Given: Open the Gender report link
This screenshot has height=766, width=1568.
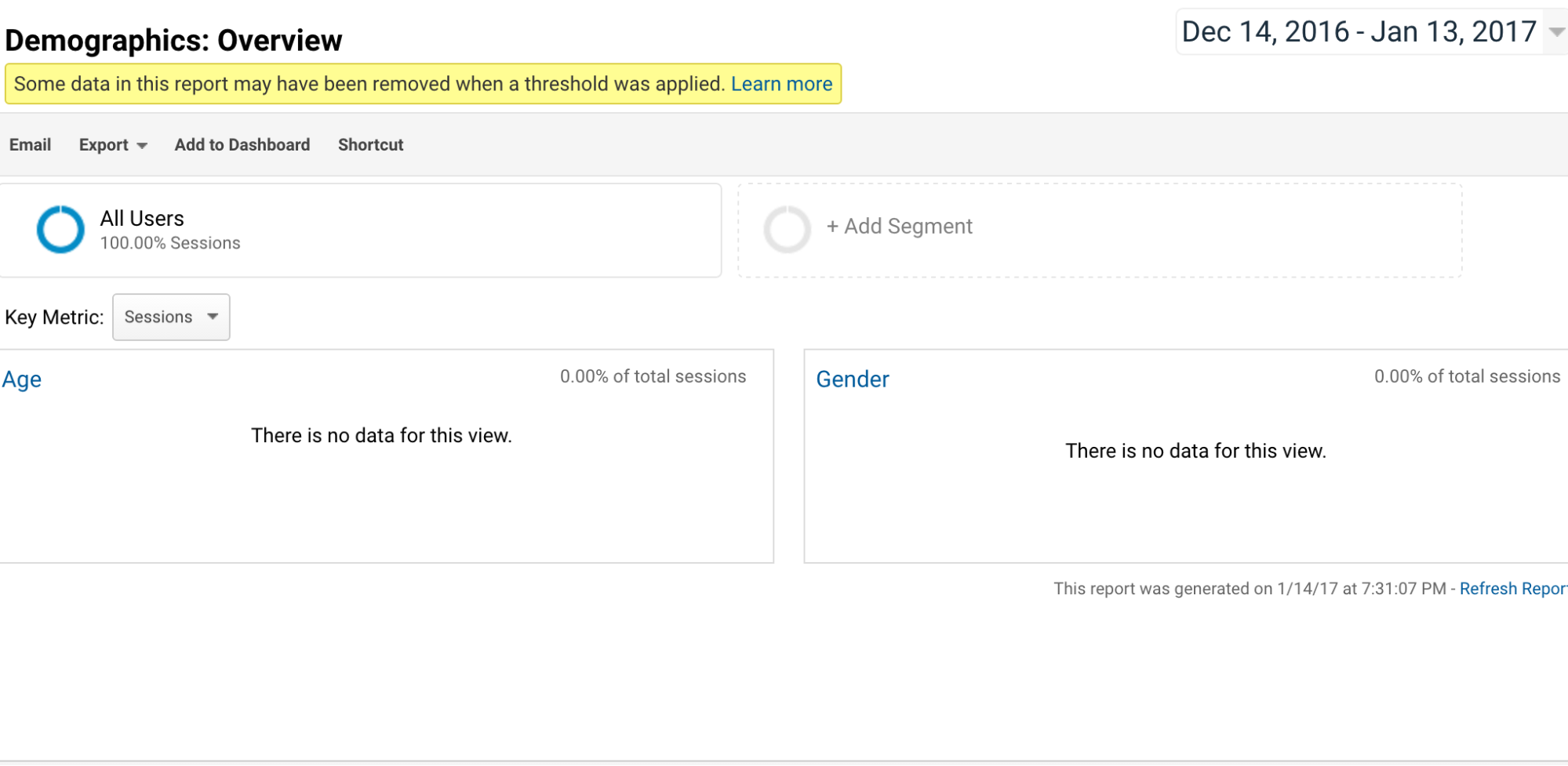Looking at the screenshot, I should [852, 379].
